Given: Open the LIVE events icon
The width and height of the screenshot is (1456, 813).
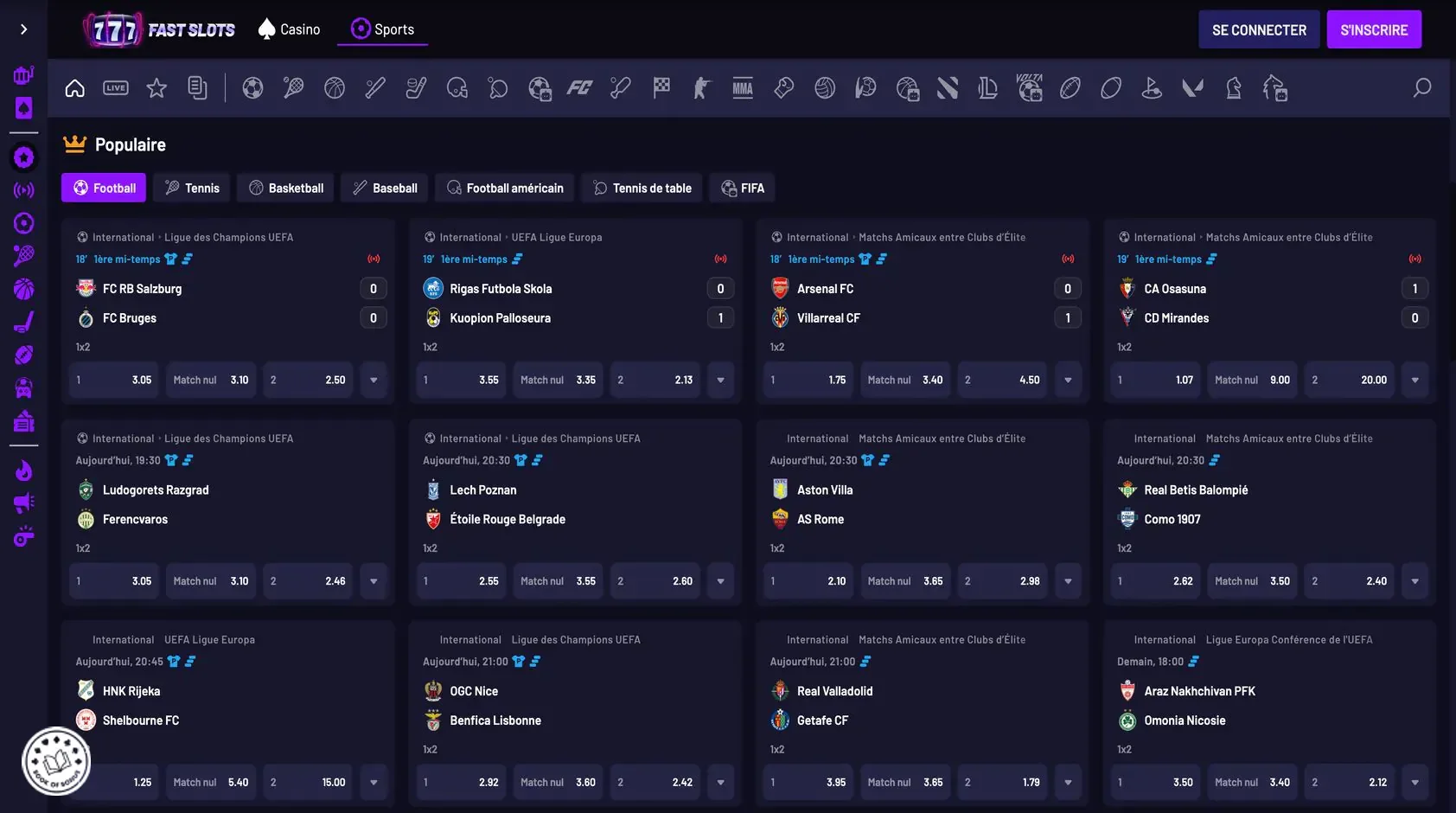Looking at the screenshot, I should [116, 88].
